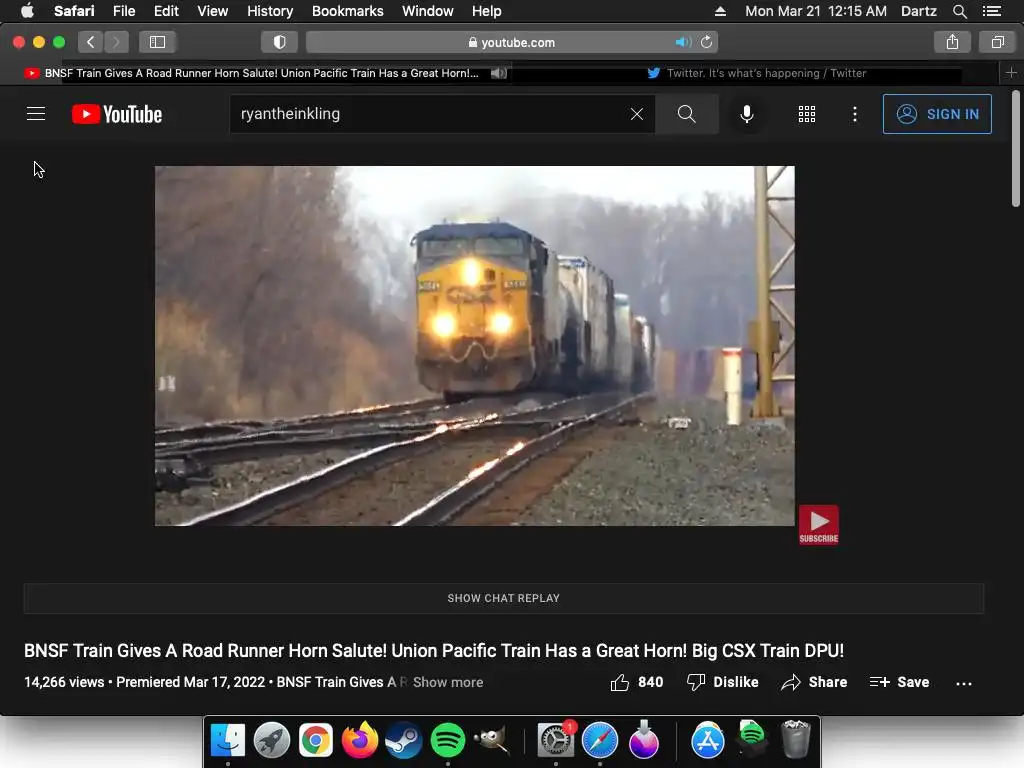1024x768 pixels.
Task: Open the App Store from the Dock
Action: tap(708, 740)
